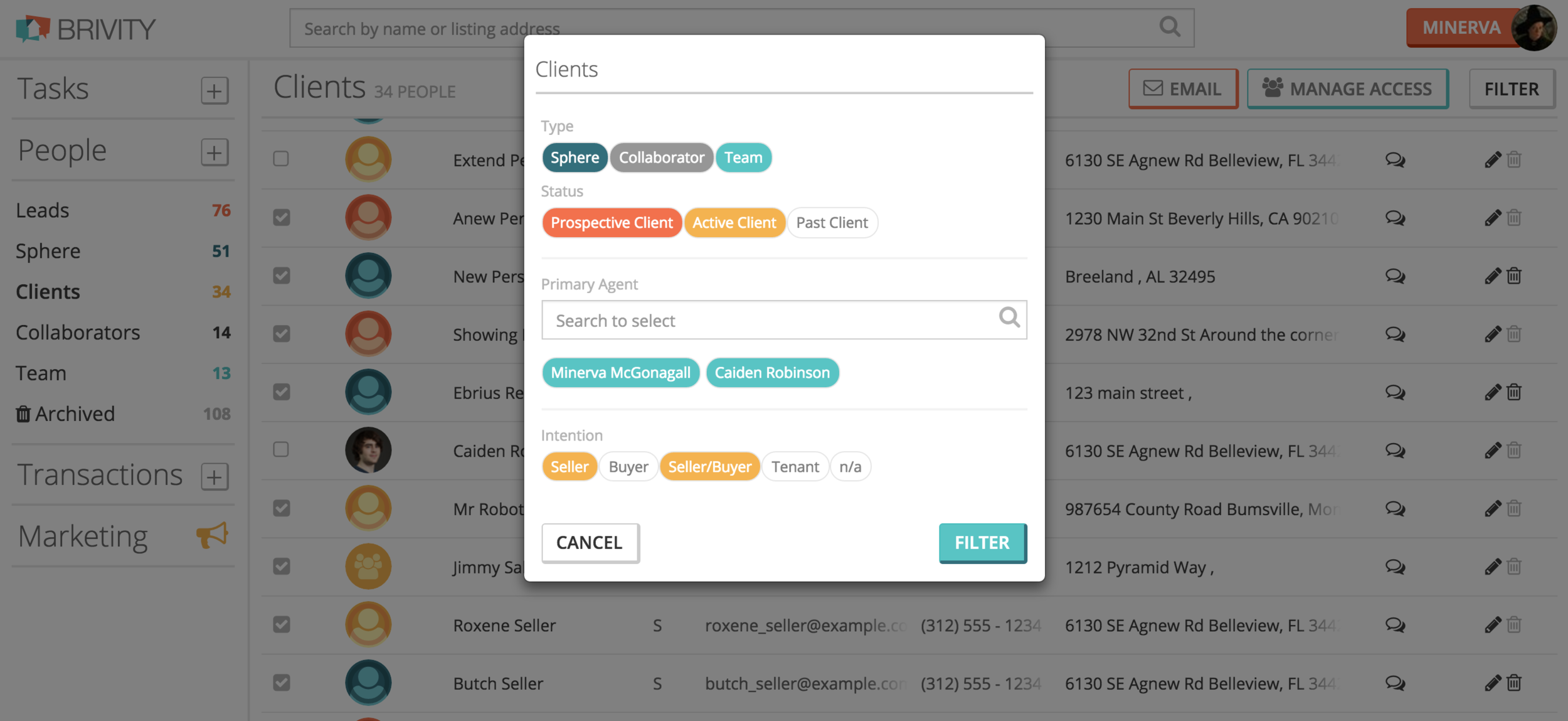Click the CANCEL button in dialog
The height and width of the screenshot is (721, 1568).
[x=590, y=543]
